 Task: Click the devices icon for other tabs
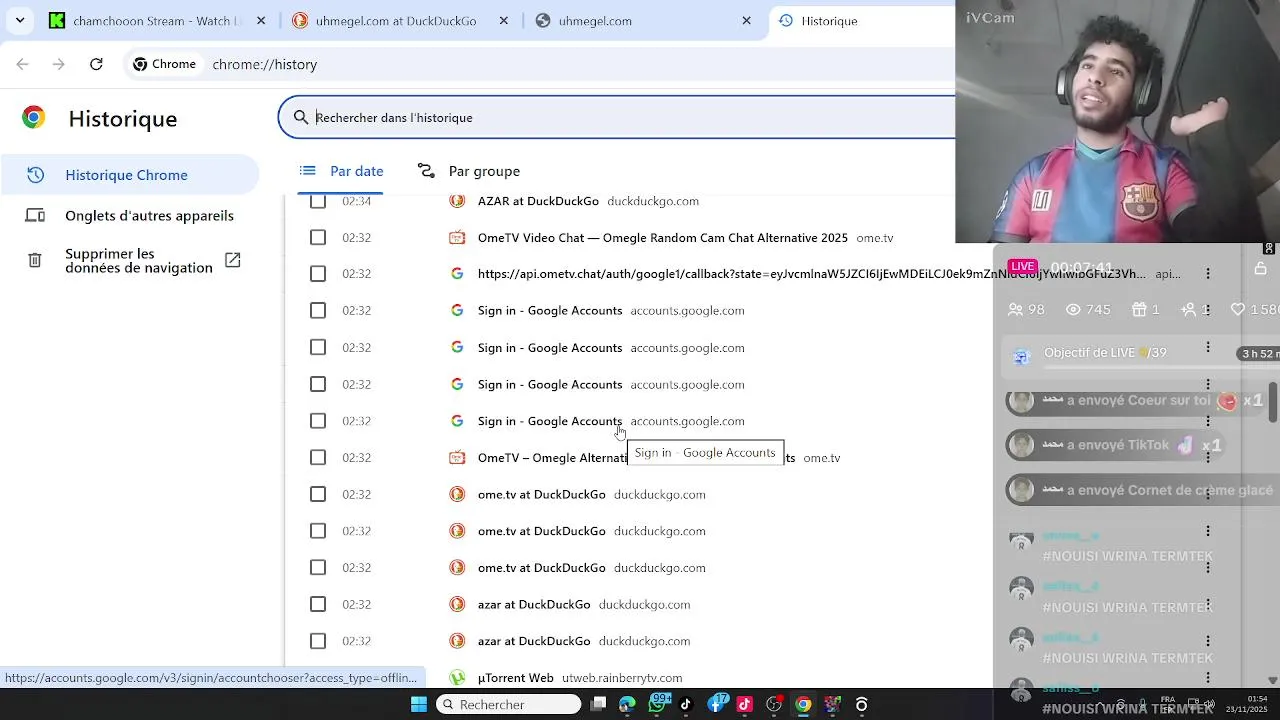tap(35, 216)
